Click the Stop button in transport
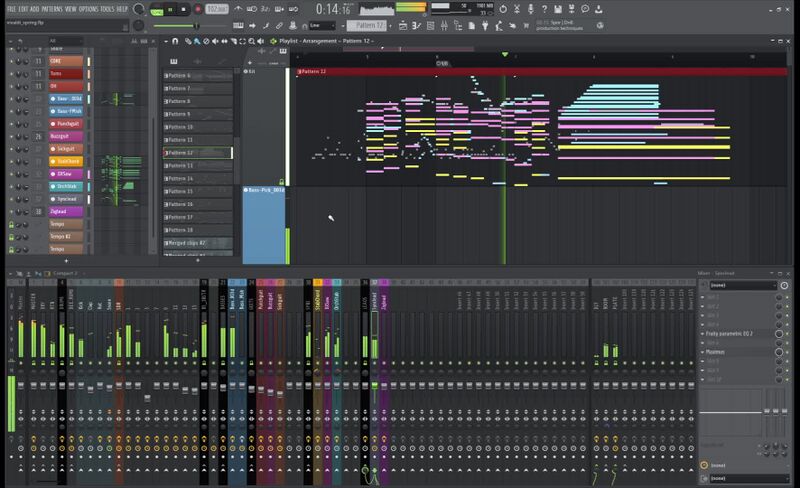The image size is (800, 488). (185, 9)
